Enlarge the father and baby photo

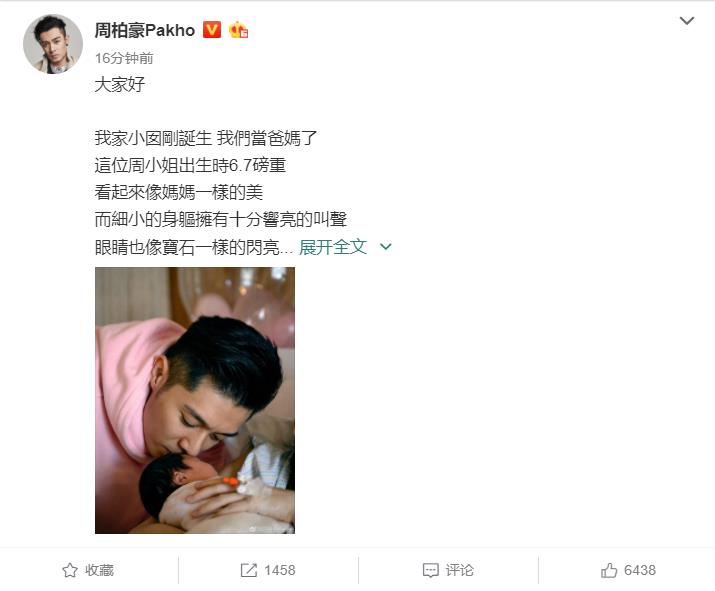pos(195,400)
